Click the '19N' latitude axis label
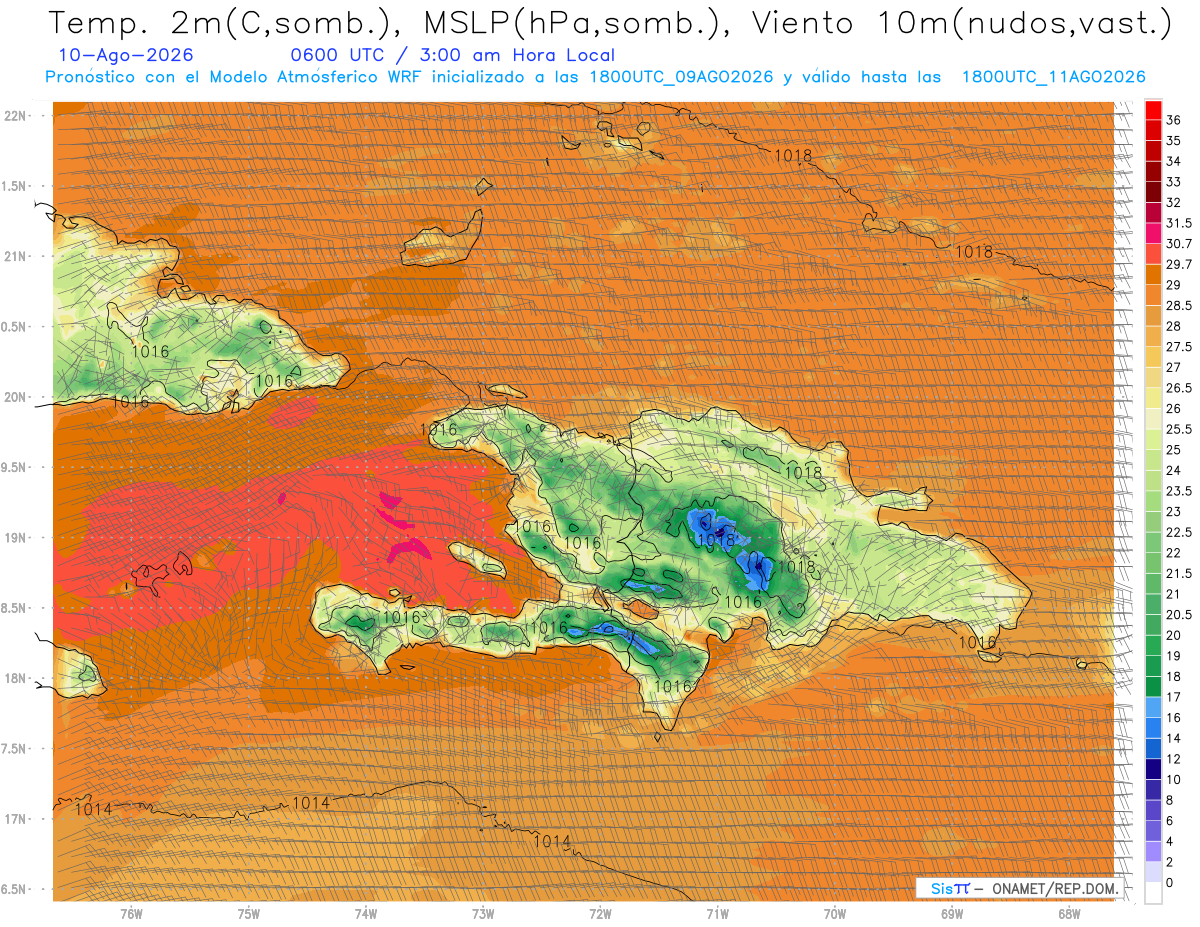Viewport: 1200px width, 927px height. [15, 538]
